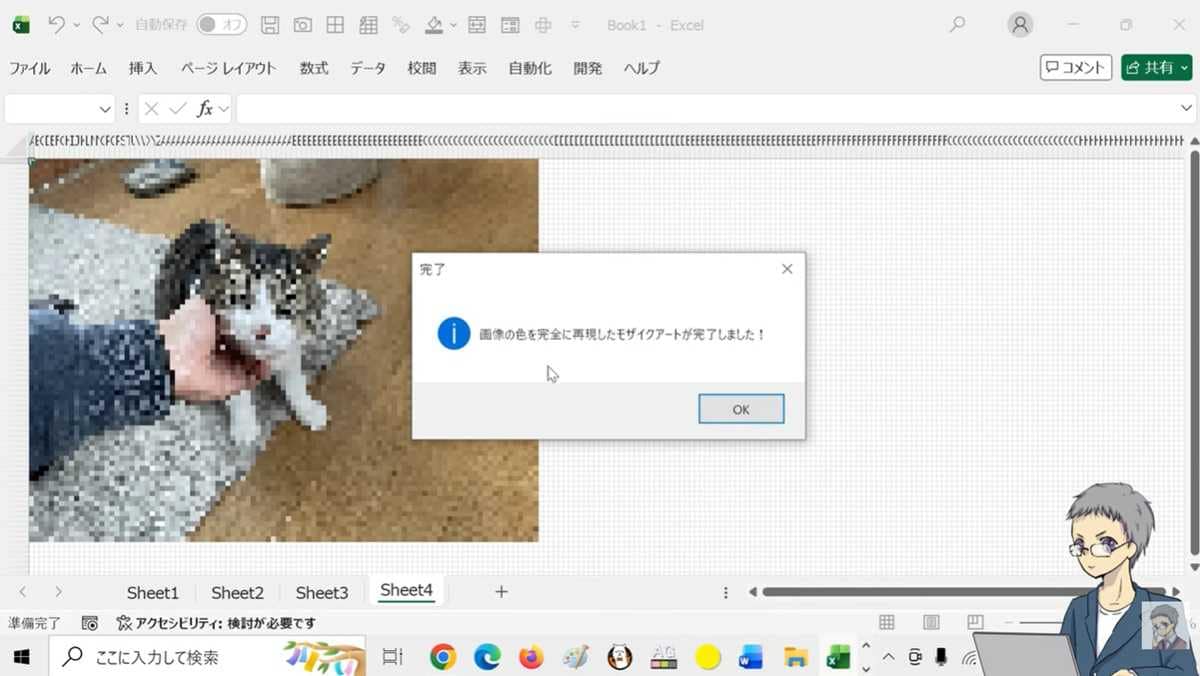Select the Sheet4 tab
The width and height of the screenshot is (1200, 676).
[406, 591]
